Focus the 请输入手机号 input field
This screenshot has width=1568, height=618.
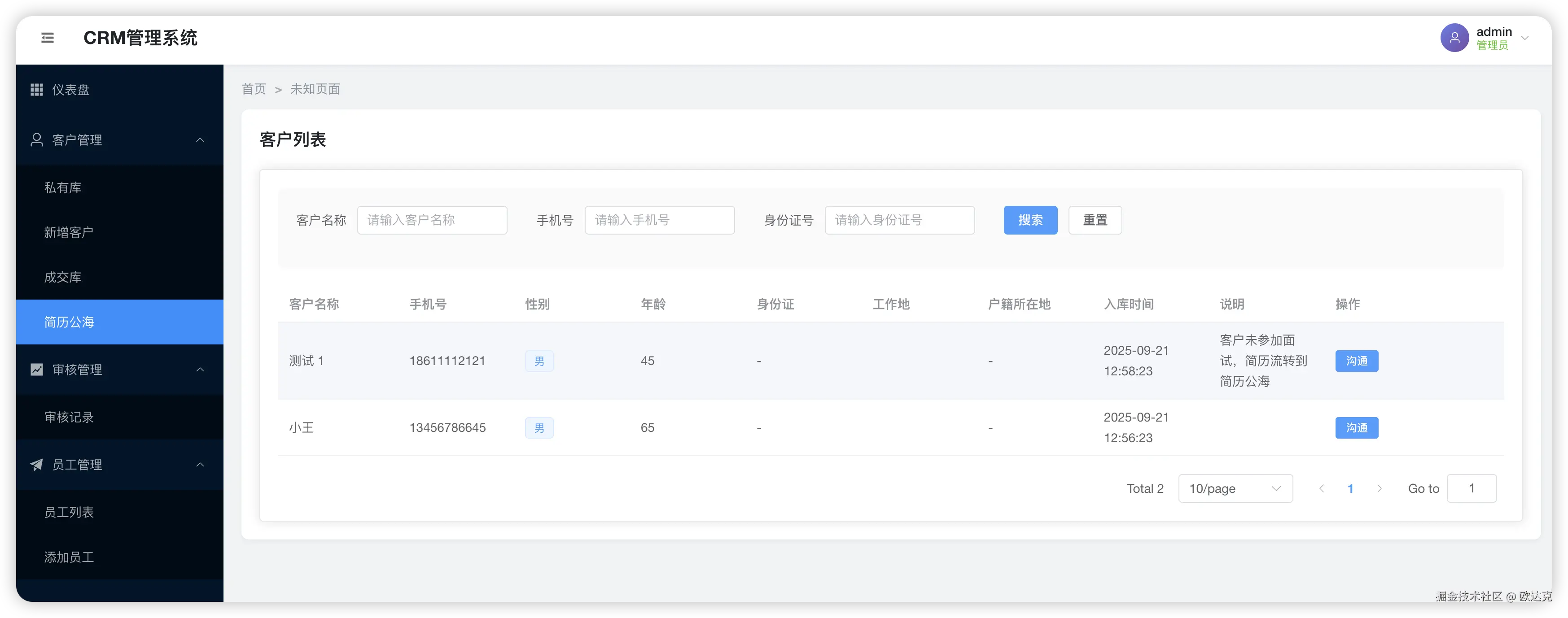(x=659, y=220)
